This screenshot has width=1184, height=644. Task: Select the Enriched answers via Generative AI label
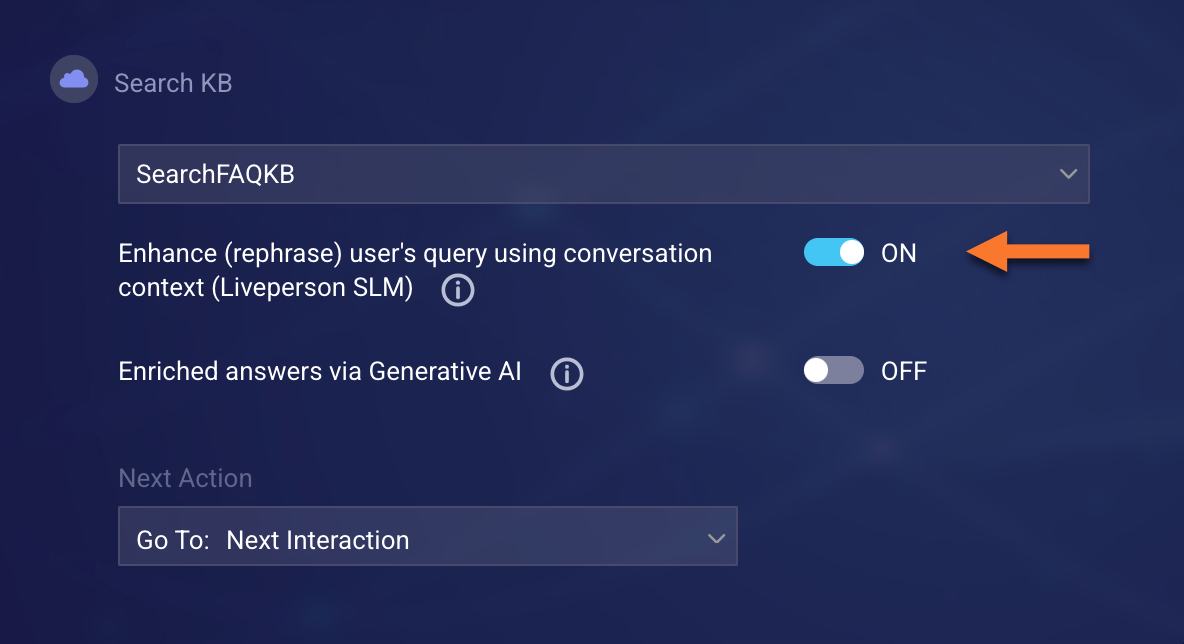tap(320, 372)
